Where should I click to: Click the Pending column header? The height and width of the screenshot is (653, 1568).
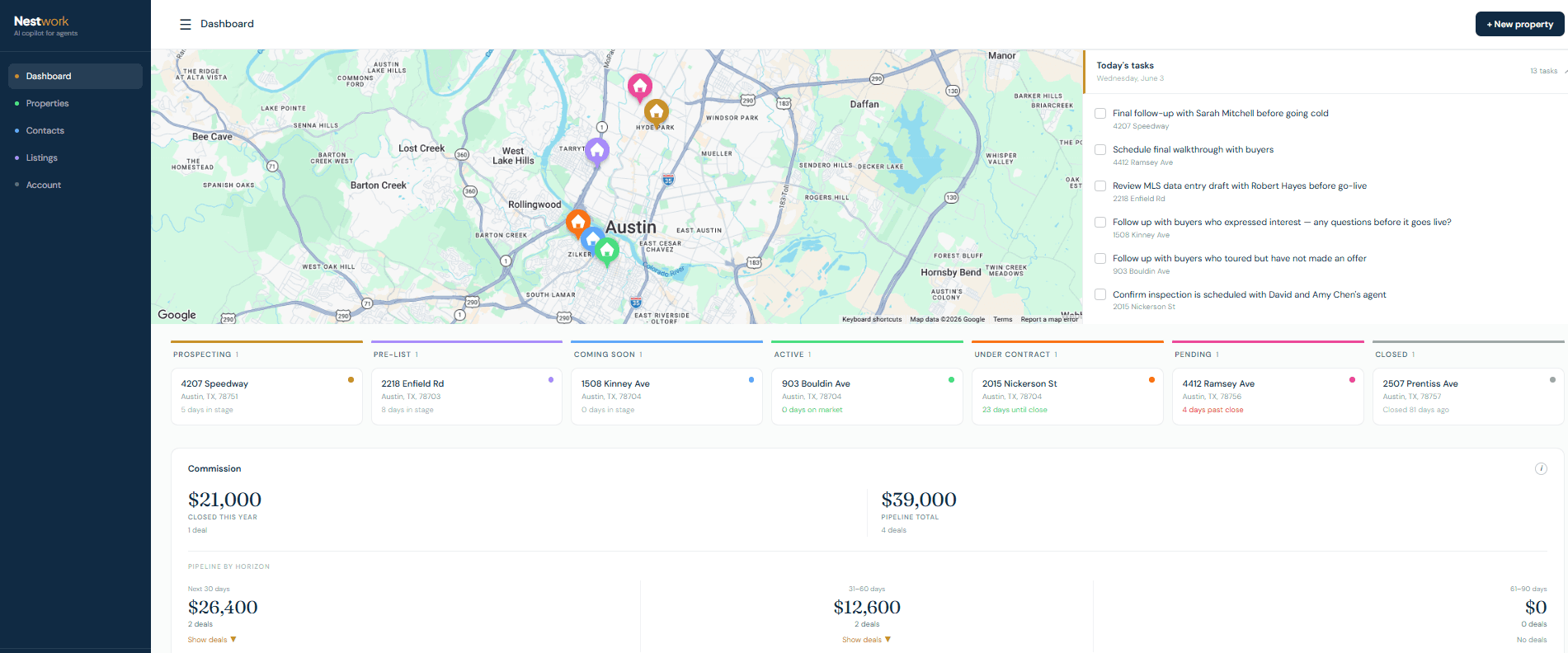[1197, 355]
